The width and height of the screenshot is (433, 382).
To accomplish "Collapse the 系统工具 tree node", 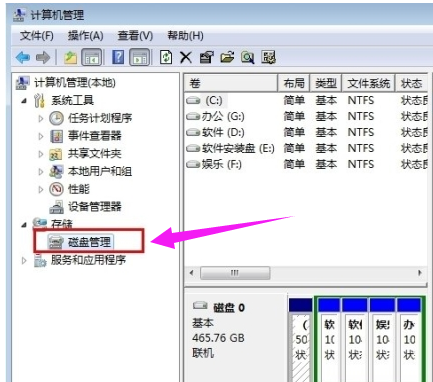I will point(24,101).
